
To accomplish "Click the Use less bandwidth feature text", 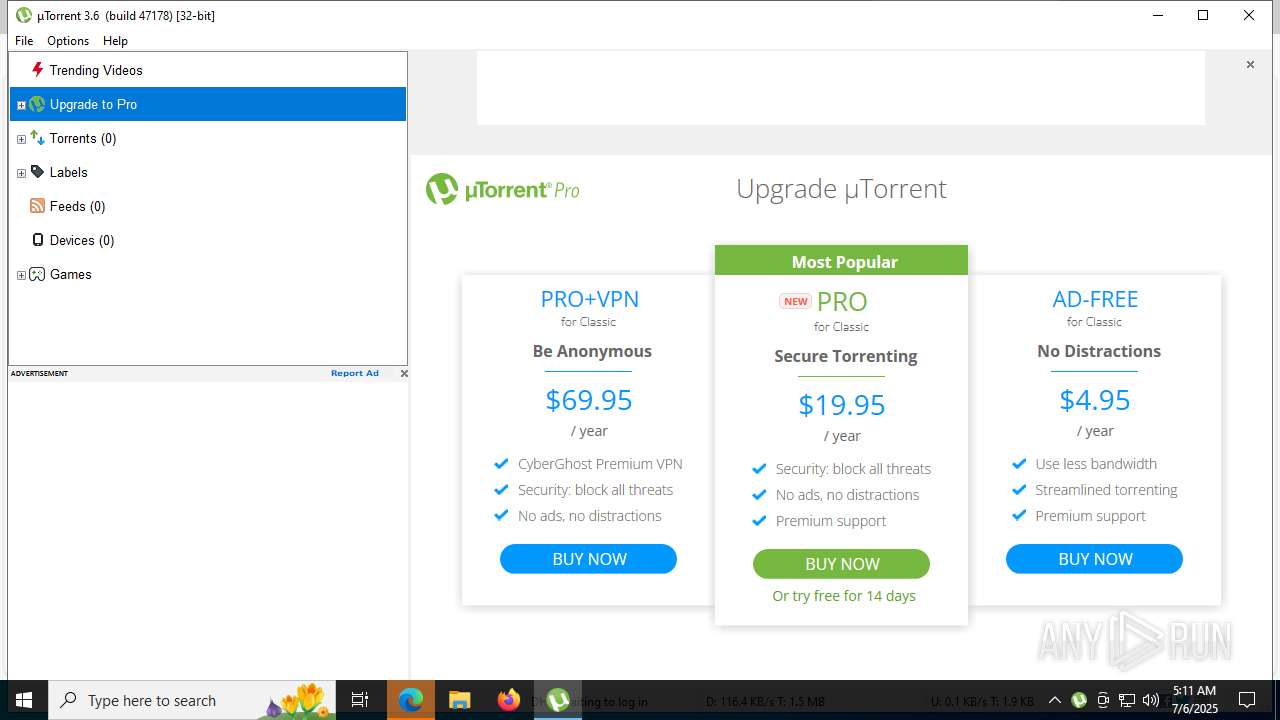I will point(1096,464).
